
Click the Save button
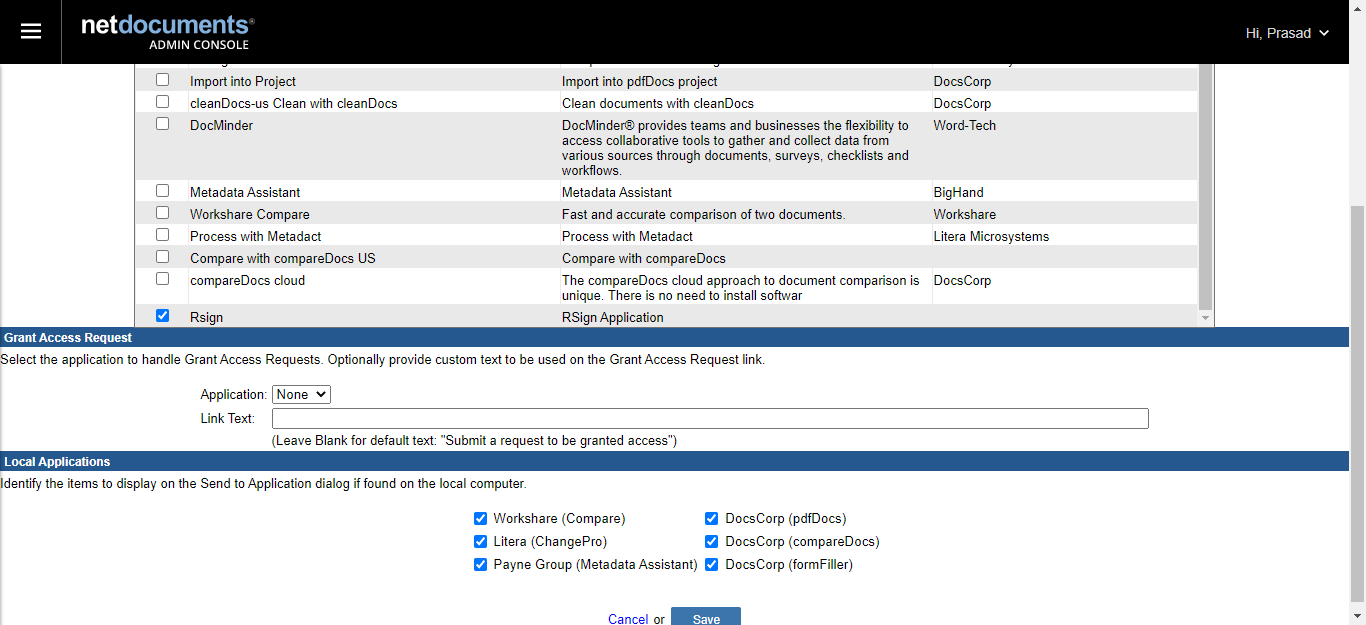click(x=705, y=617)
